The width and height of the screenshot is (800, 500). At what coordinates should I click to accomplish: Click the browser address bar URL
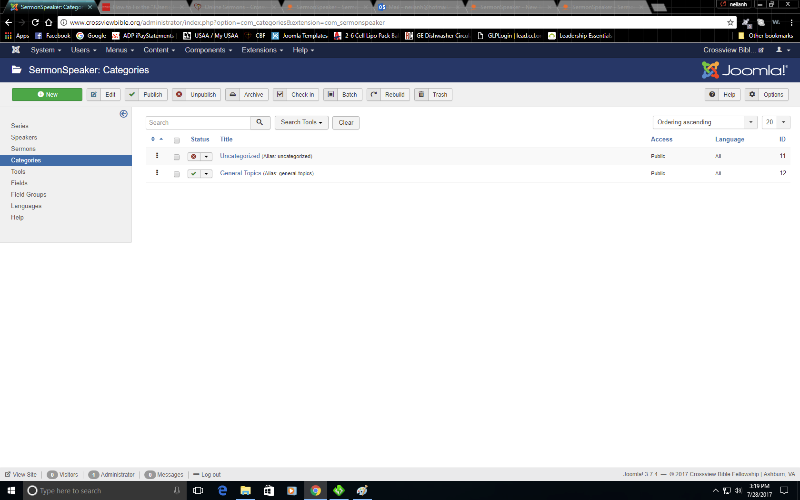pyautogui.click(x=227, y=22)
